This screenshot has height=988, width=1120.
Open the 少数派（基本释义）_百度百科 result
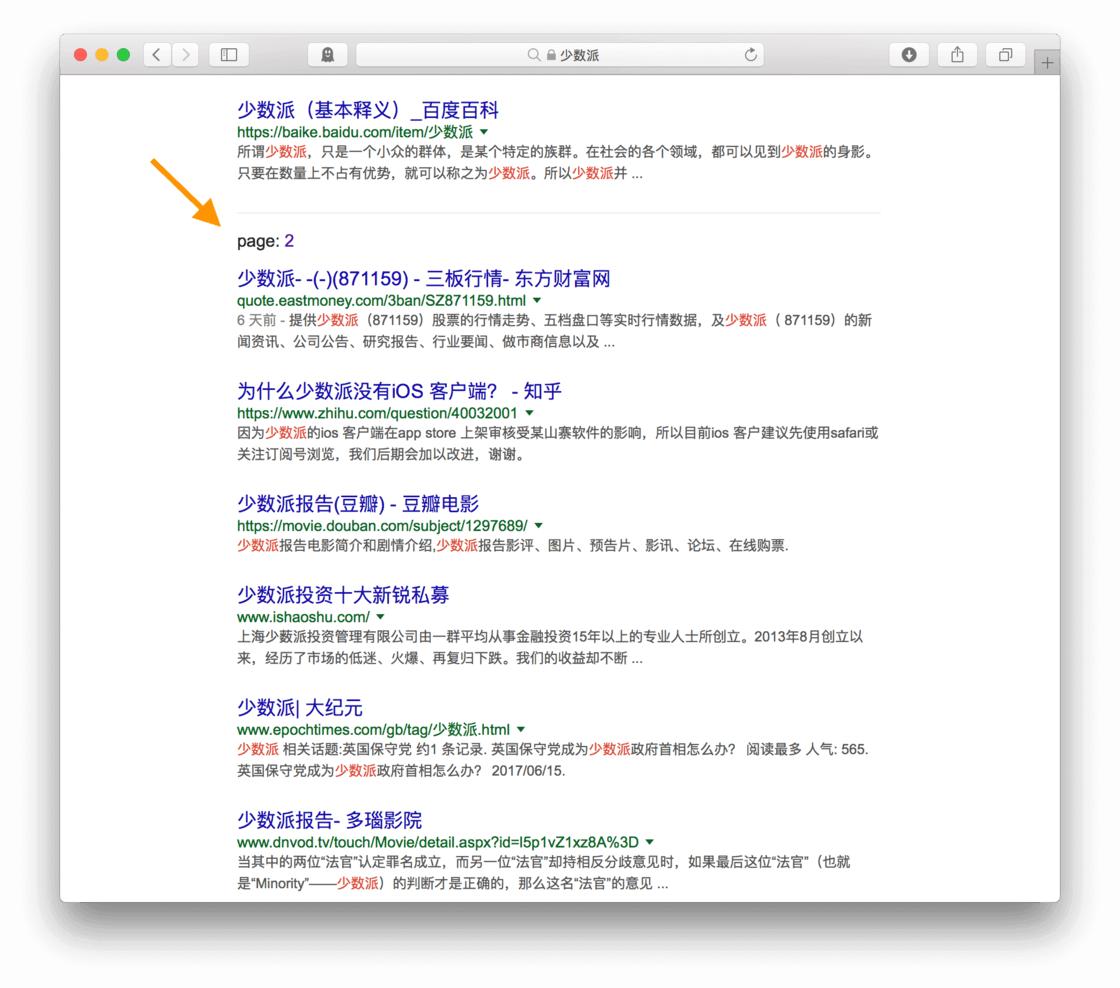pyautogui.click(x=368, y=110)
